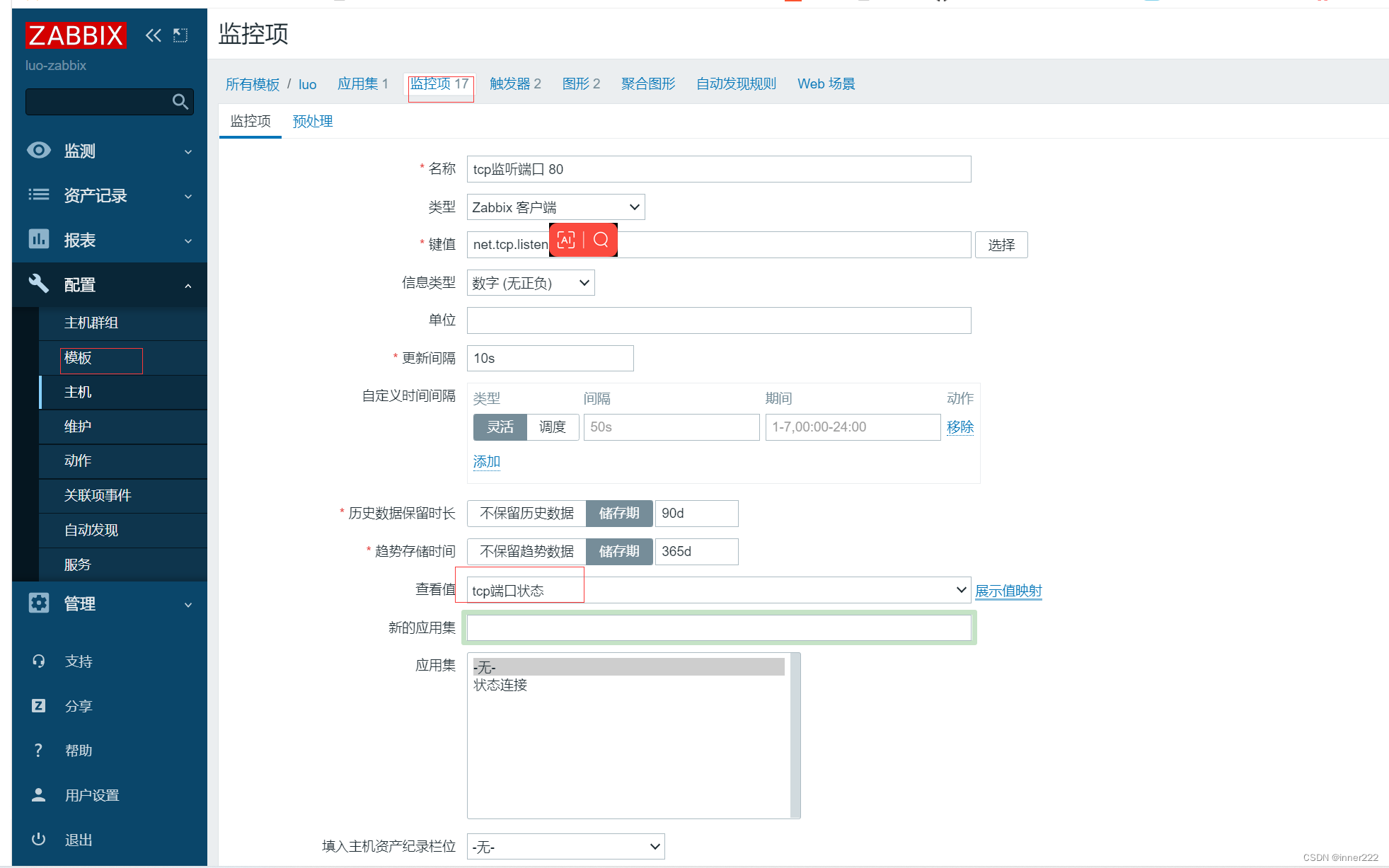Click the sidebar search magnifier icon
1389x868 pixels.
pos(180,102)
